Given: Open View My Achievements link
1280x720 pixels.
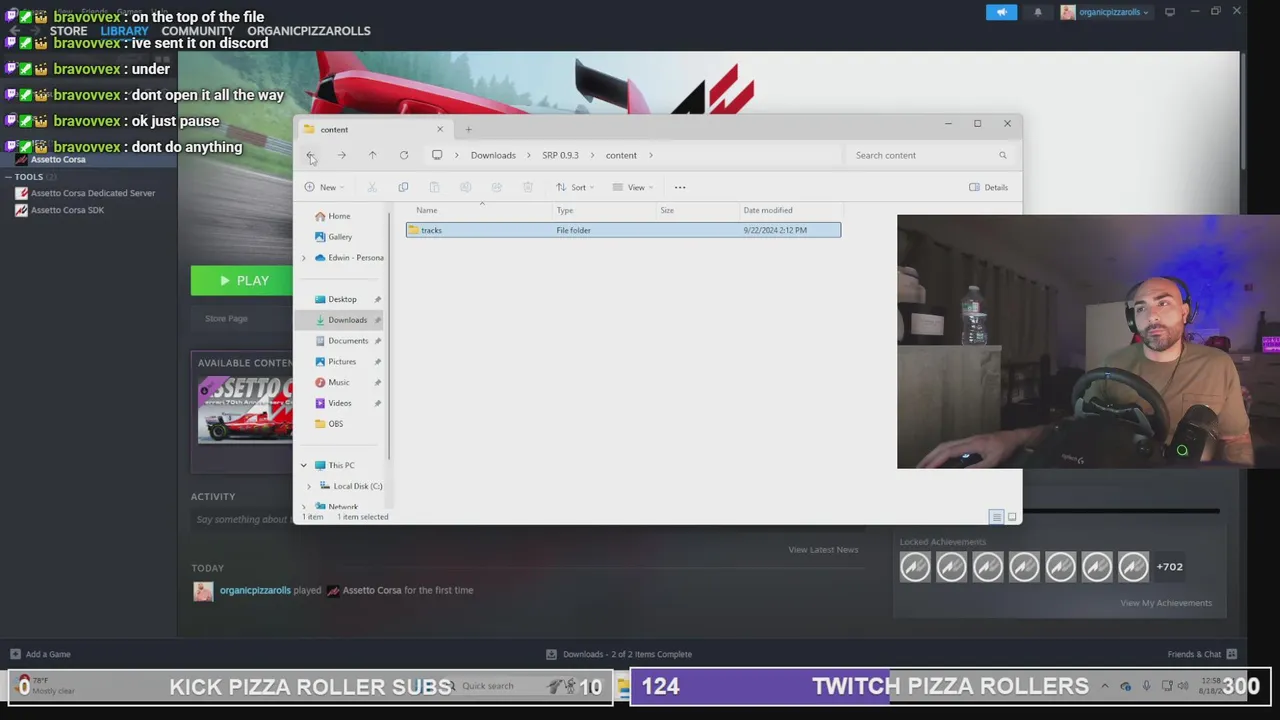Looking at the screenshot, I should [1166, 603].
